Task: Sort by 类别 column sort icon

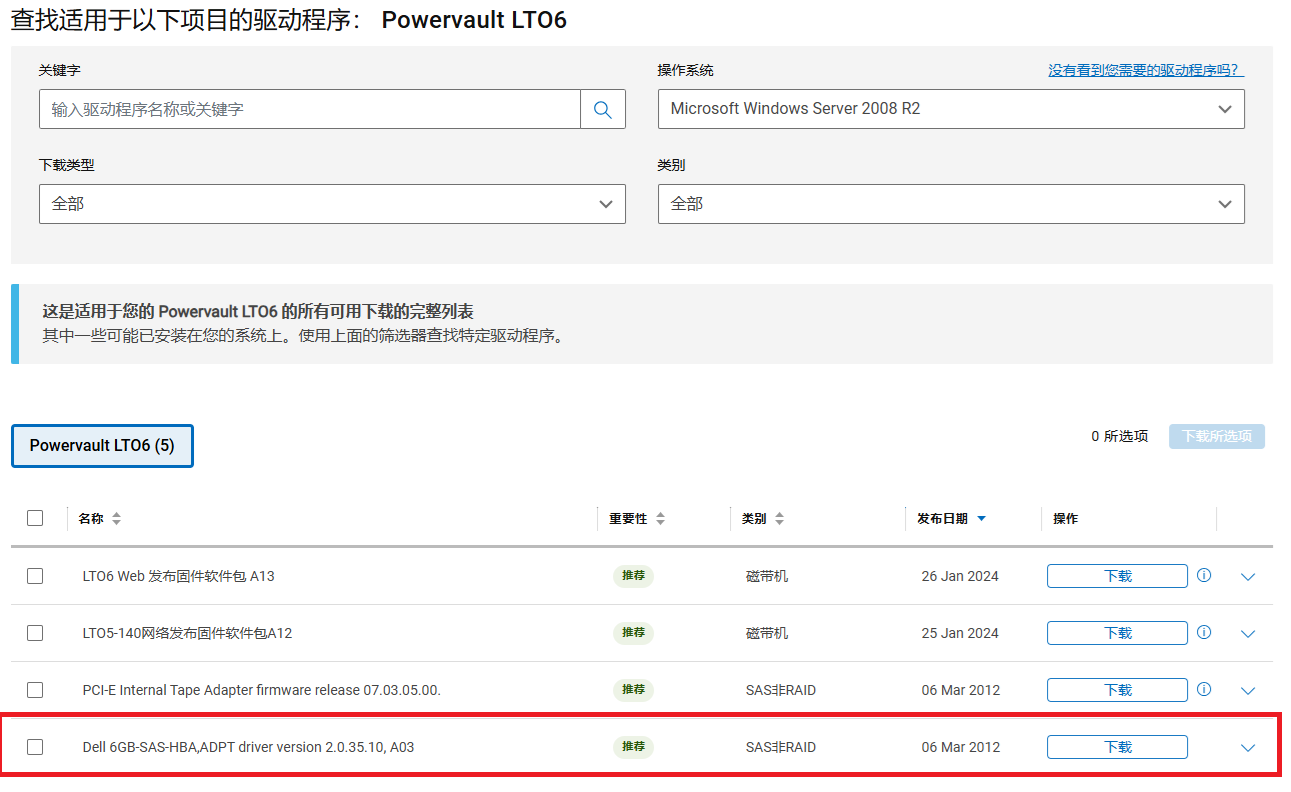Action: click(x=780, y=519)
